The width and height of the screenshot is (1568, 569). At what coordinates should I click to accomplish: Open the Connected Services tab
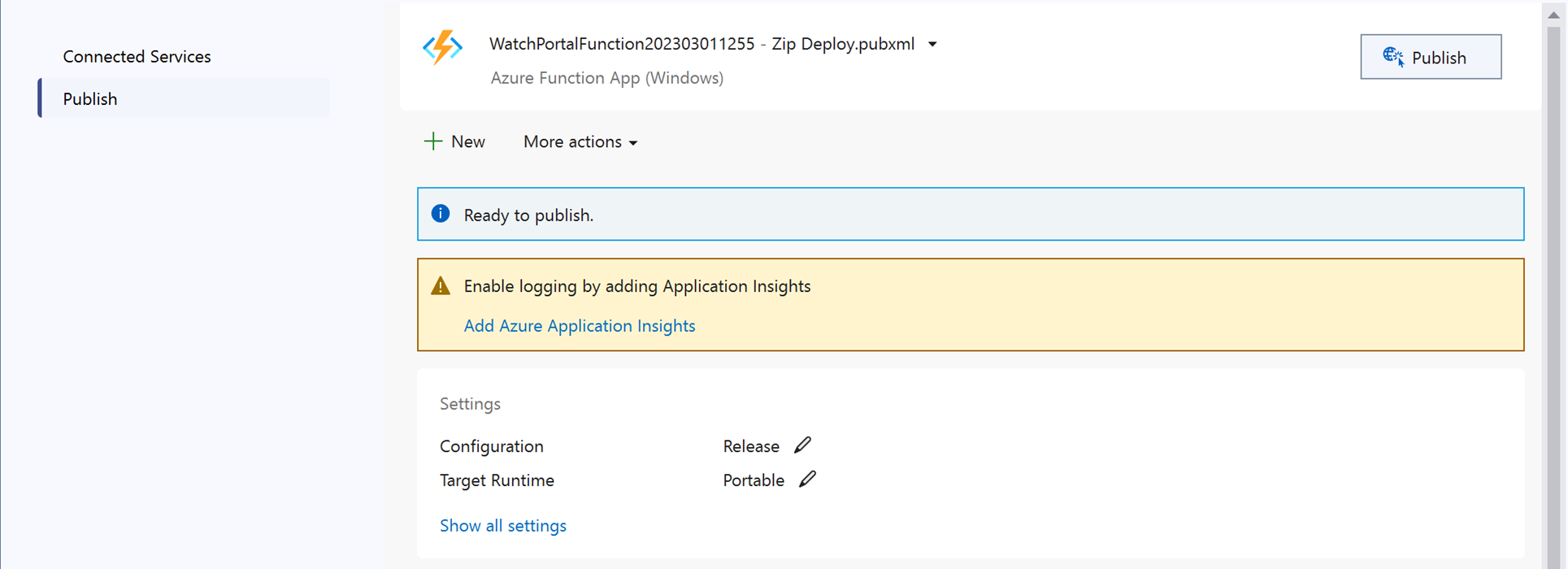pyautogui.click(x=137, y=56)
